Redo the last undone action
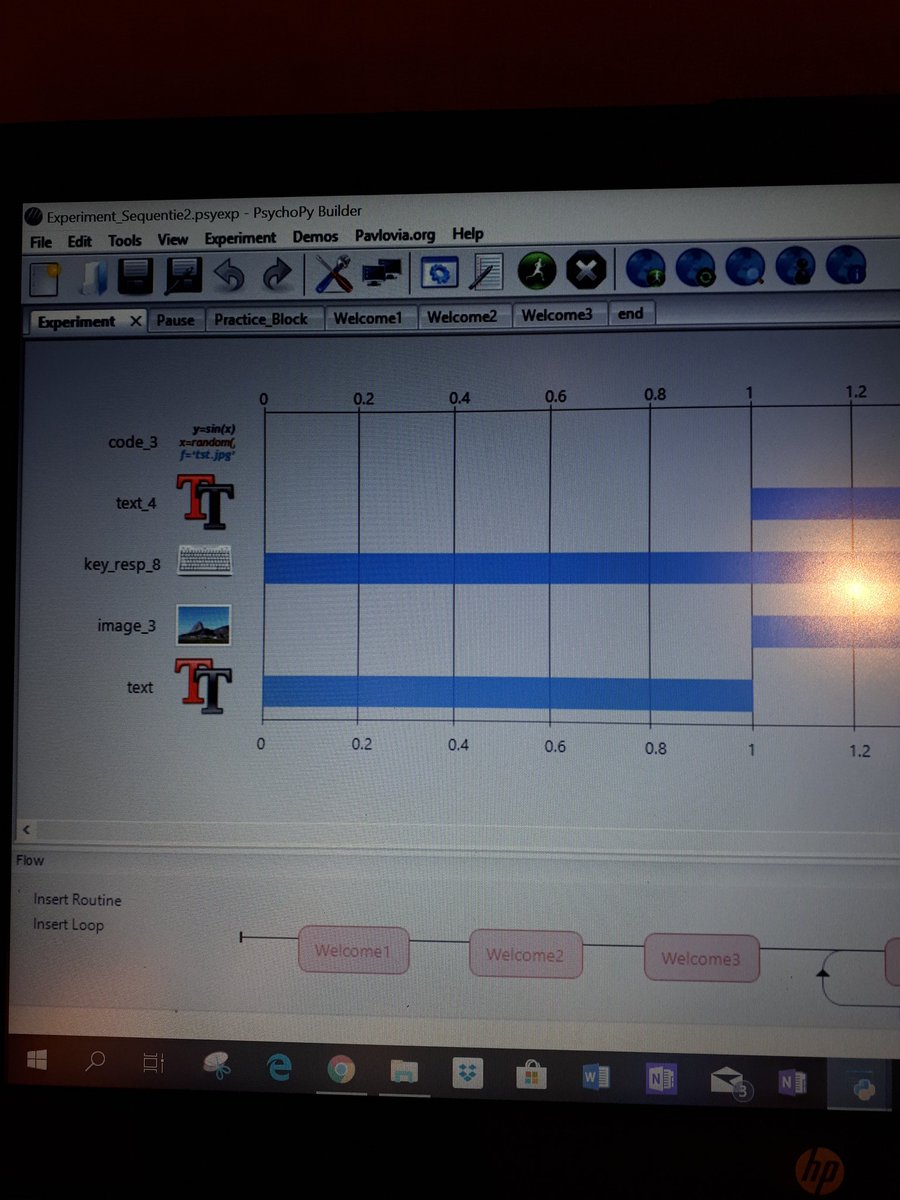The image size is (900, 1200). click(x=277, y=275)
